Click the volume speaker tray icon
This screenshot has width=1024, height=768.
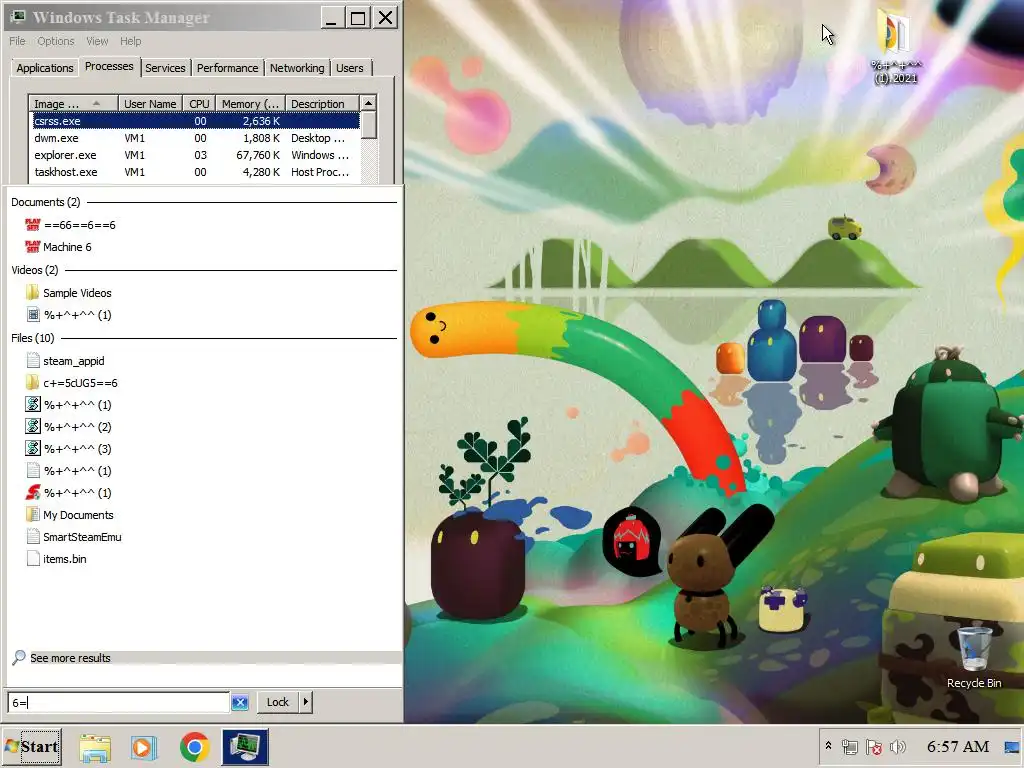tap(898, 746)
